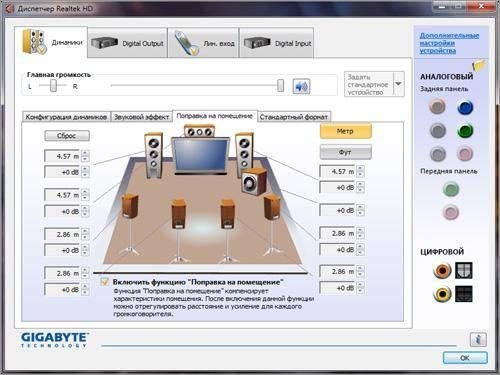Open the Стандартный формат tab
Image resolution: width=500 pixels, height=375 pixels.
coord(294,117)
